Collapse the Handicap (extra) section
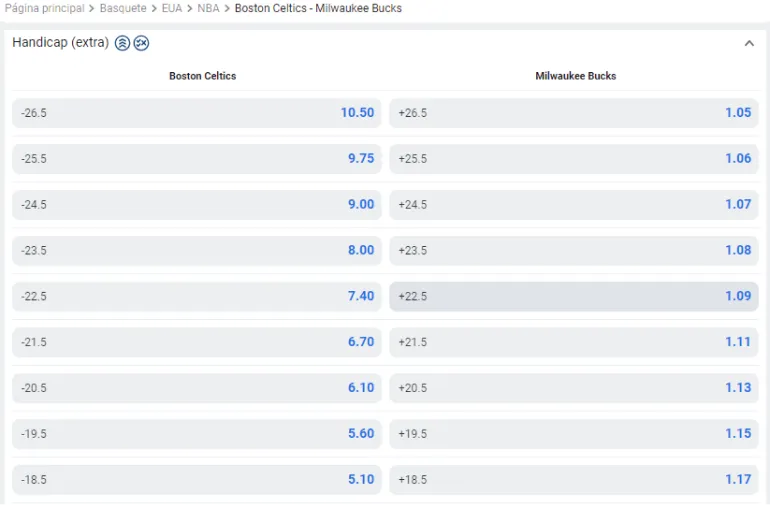The height and width of the screenshot is (505, 770). [x=749, y=43]
